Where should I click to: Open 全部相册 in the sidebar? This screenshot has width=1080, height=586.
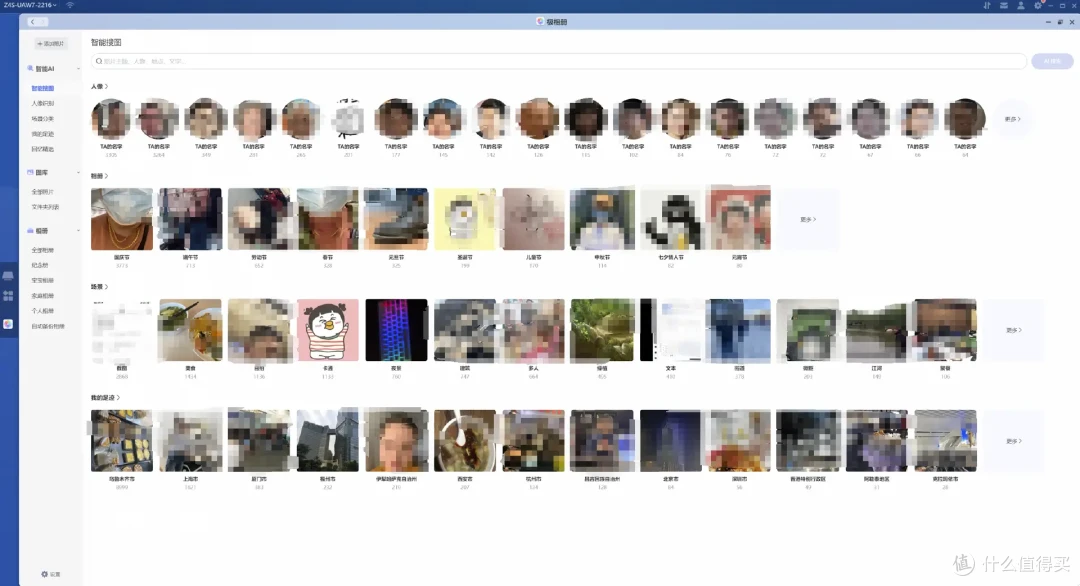click(43, 250)
